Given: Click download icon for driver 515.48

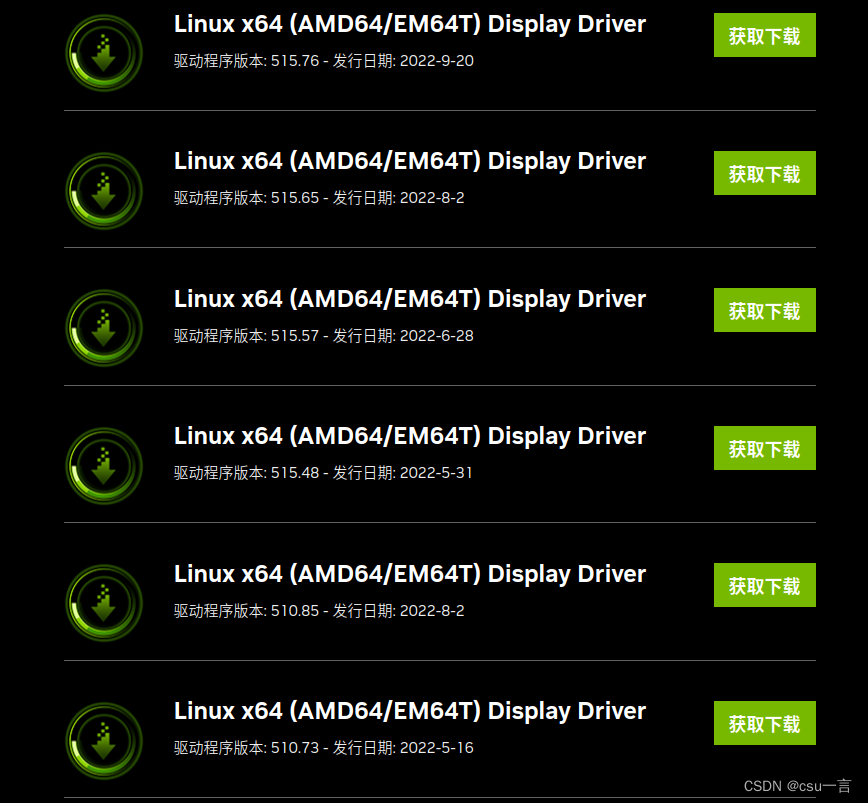Looking at the screenshot, I should tap(104, 466).
